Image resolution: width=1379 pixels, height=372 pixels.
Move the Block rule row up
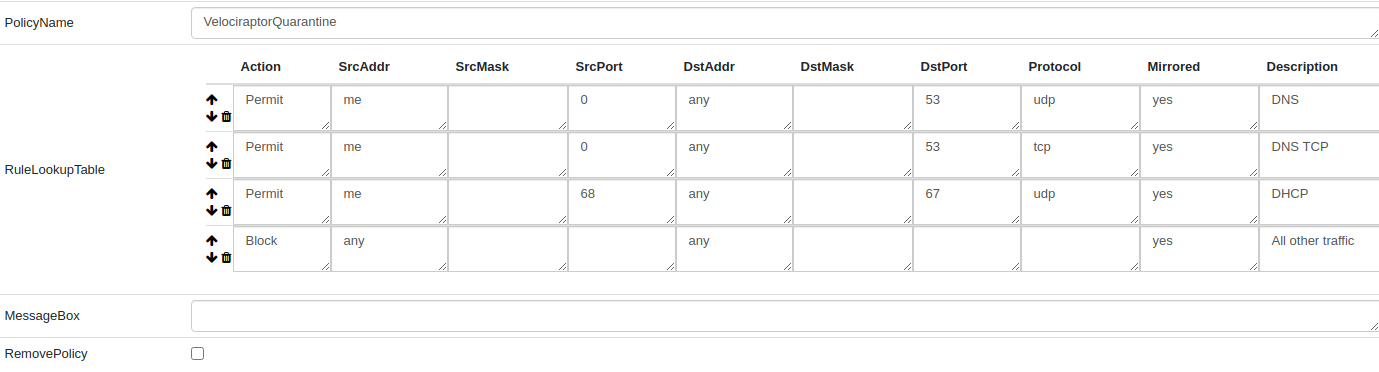[x=212, y=241]
